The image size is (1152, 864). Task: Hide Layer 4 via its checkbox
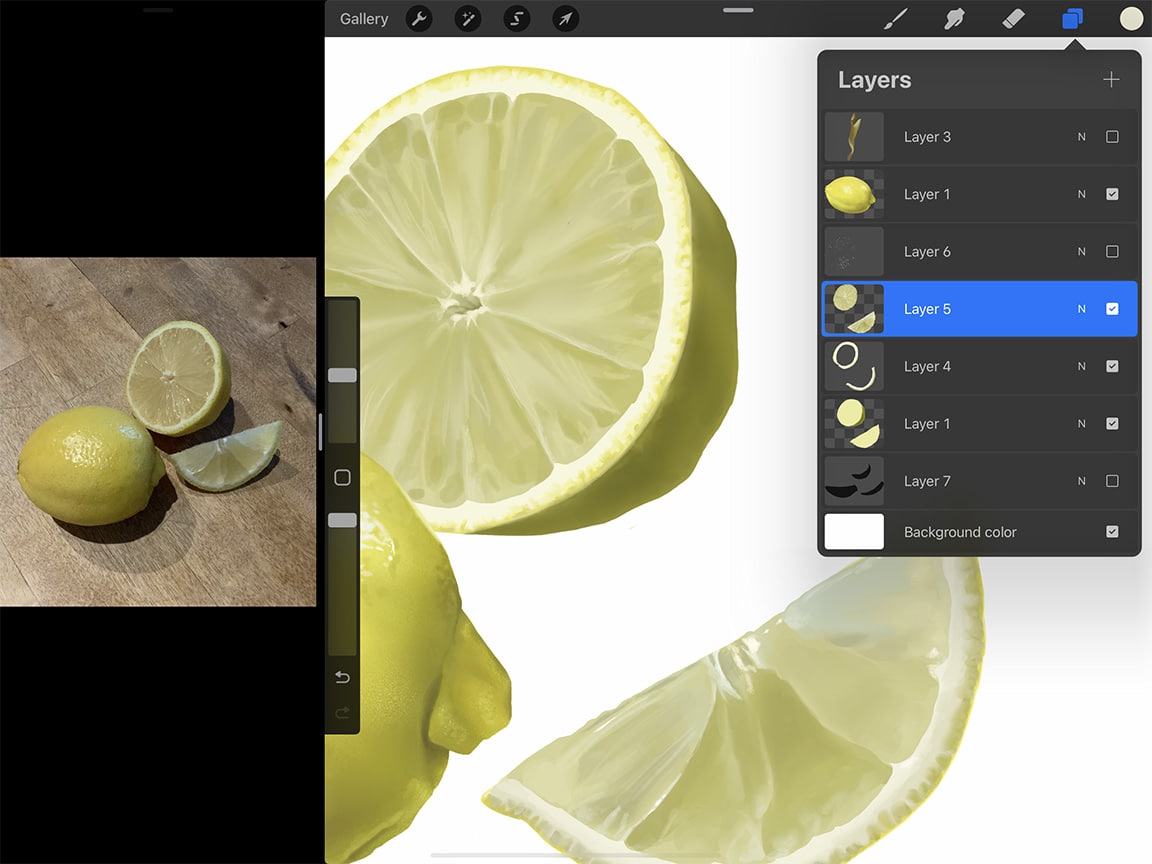(1112, 366)
